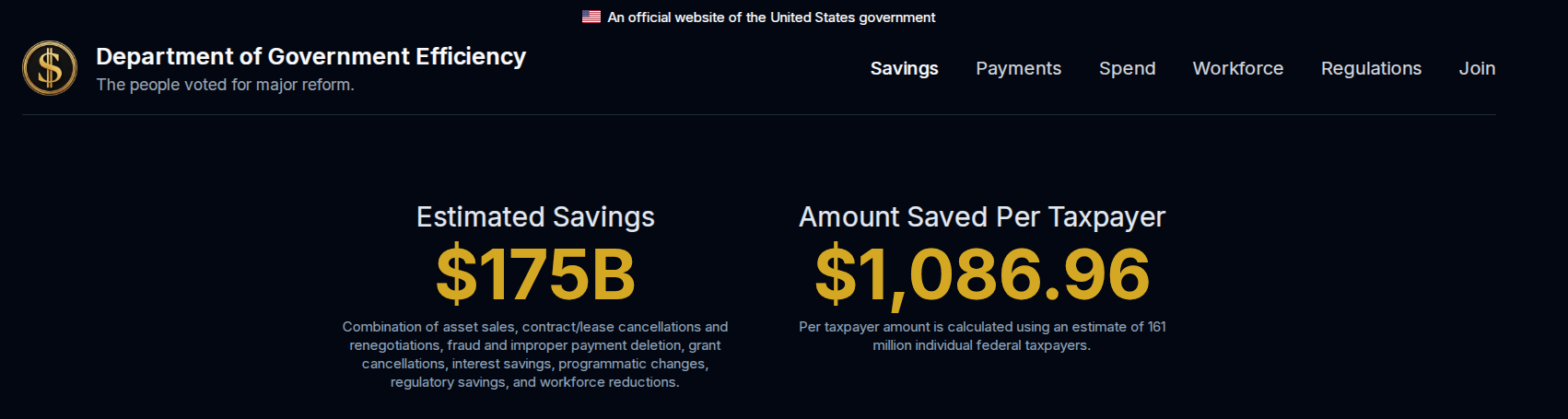Click the Estimated Savings heading
Screen dimensions: 1568x419
click(535, 216)
